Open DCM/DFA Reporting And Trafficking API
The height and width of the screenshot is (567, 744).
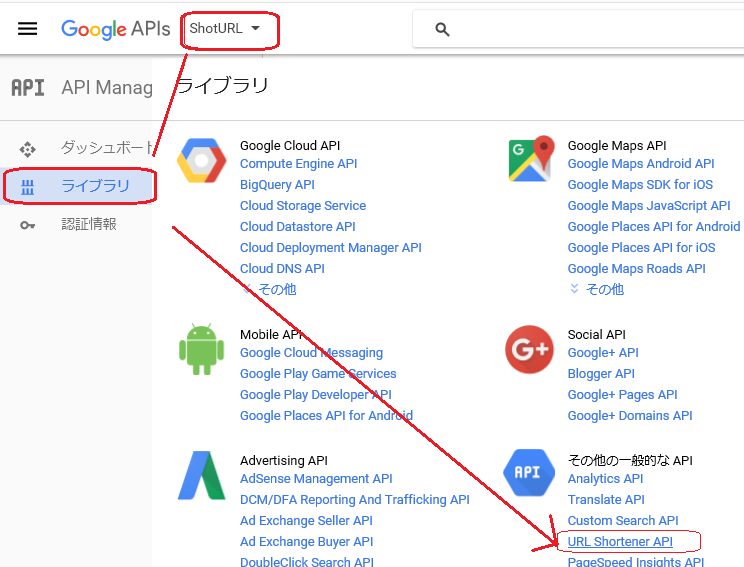[354, 500]
